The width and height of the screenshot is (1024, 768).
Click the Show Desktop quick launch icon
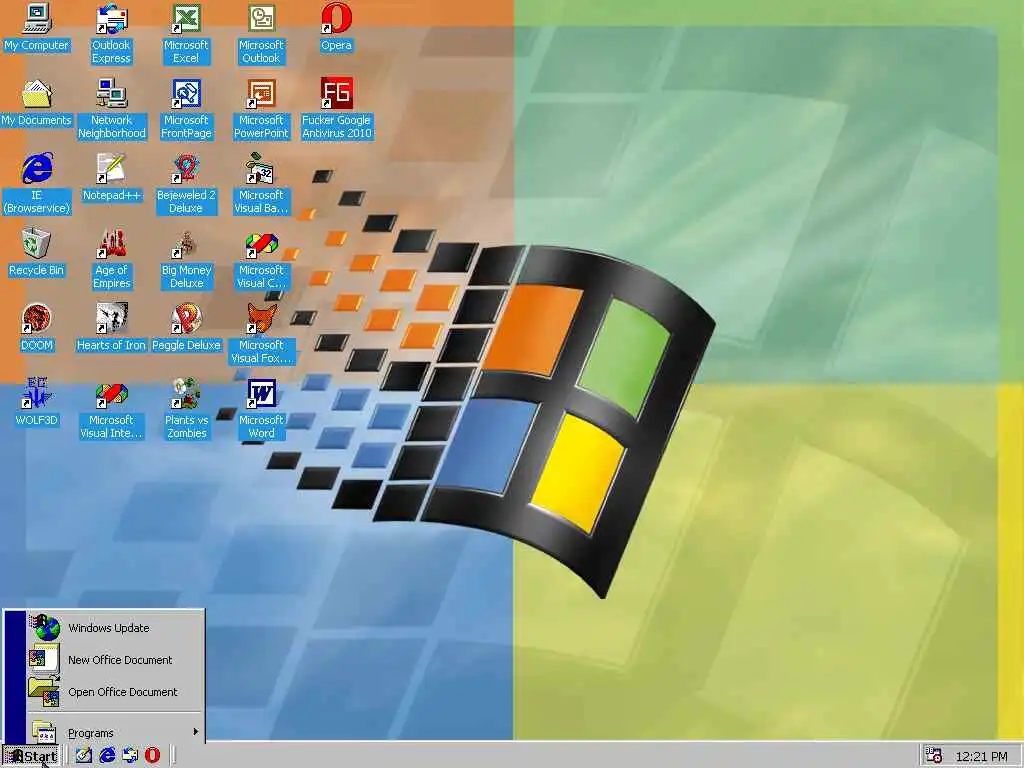(84, 756)
